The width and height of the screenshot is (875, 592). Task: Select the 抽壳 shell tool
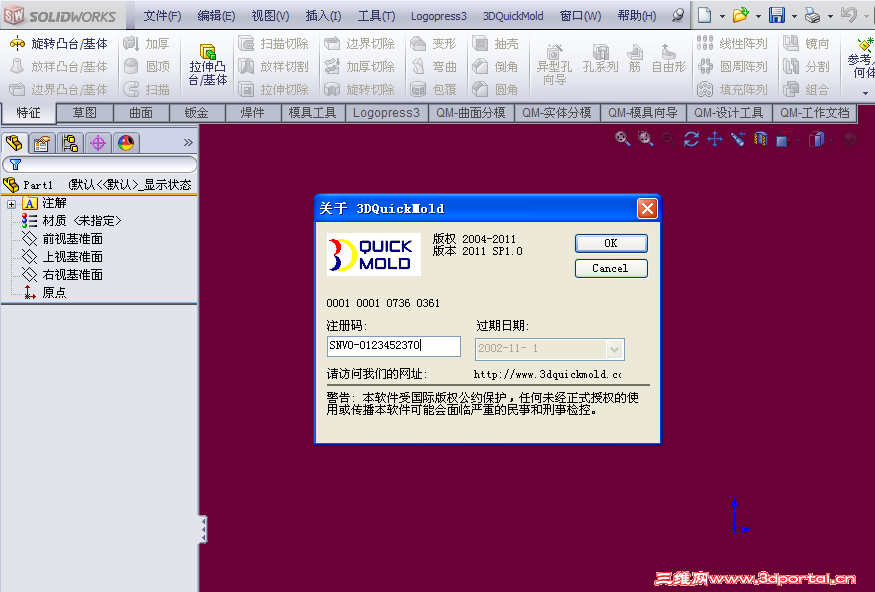[x=496, y=44]
